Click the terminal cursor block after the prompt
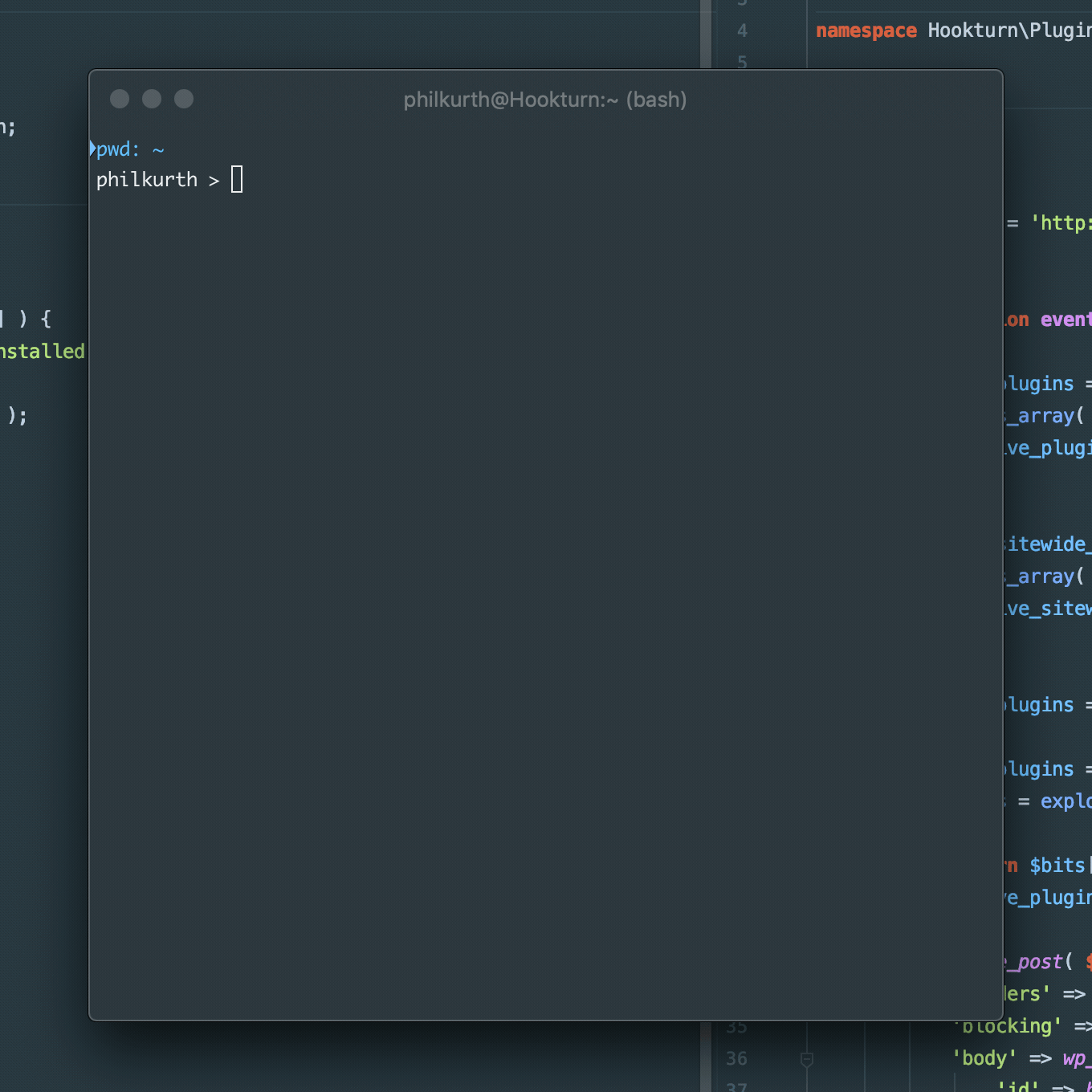 click(237, 179)
